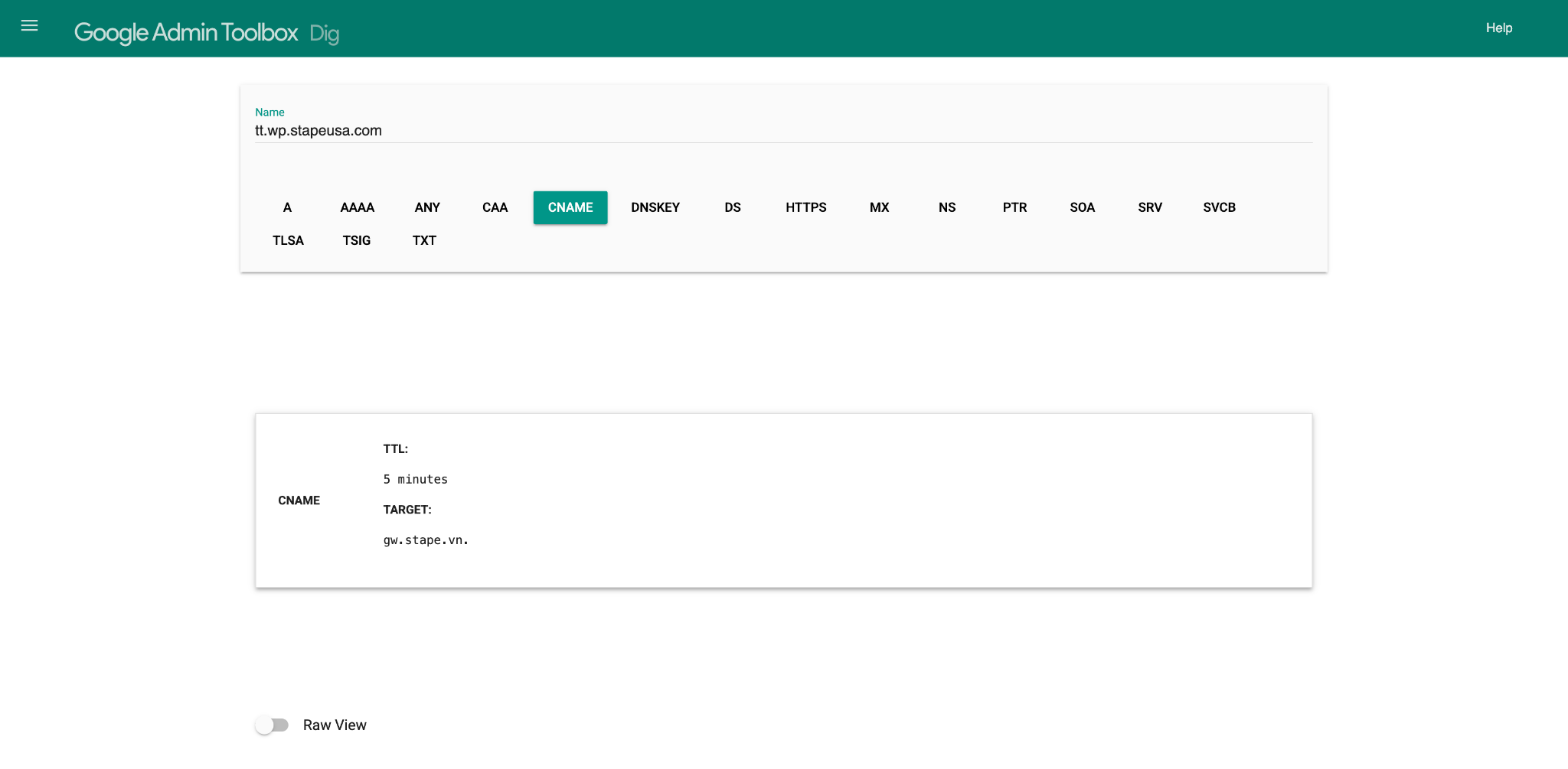Open the Help link

1498,28
